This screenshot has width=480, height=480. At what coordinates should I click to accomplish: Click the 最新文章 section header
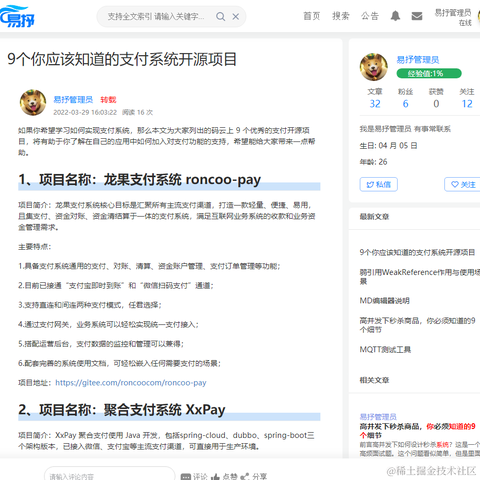374,217
